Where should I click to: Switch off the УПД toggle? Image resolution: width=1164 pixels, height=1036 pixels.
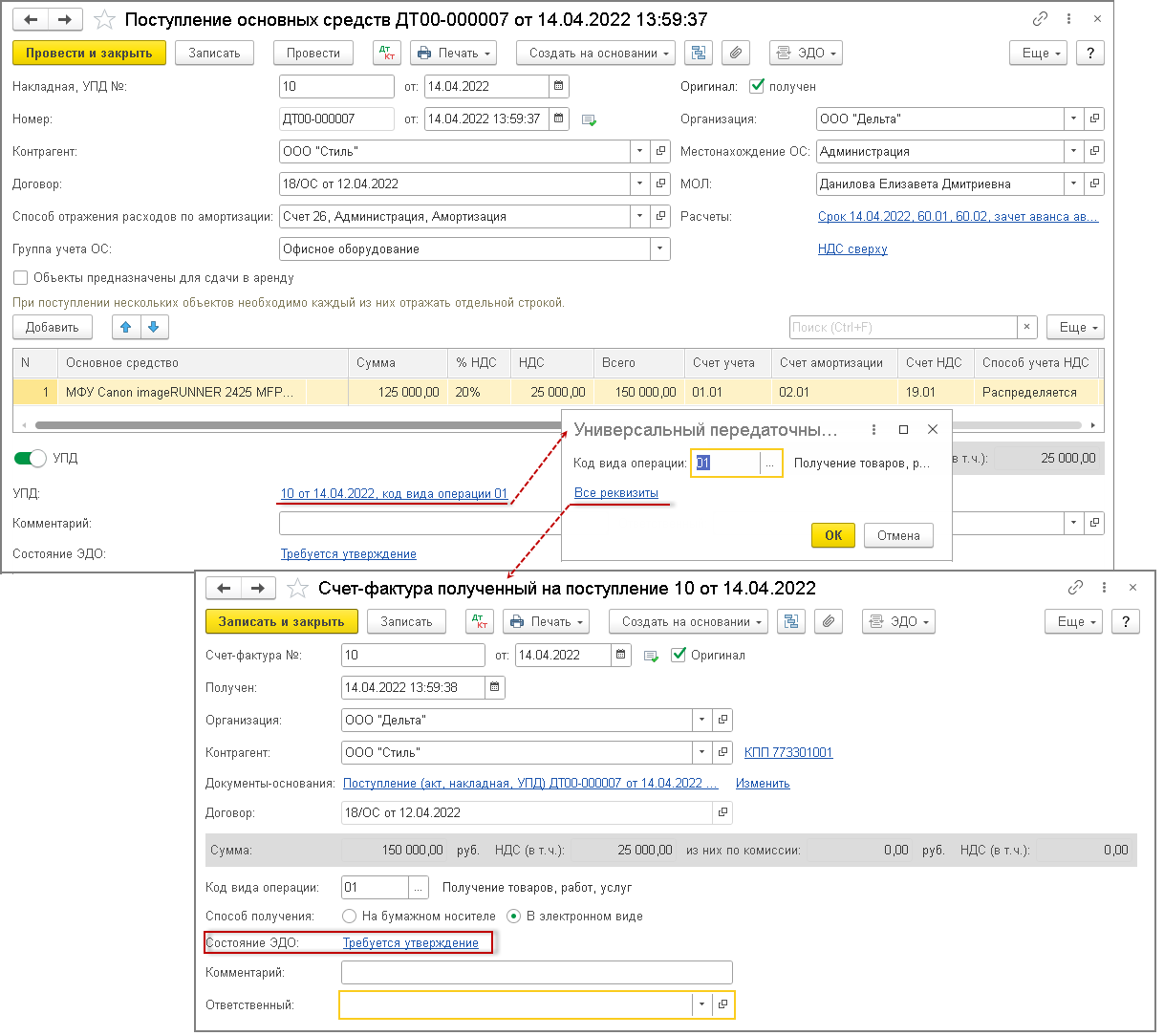[31, 459]
